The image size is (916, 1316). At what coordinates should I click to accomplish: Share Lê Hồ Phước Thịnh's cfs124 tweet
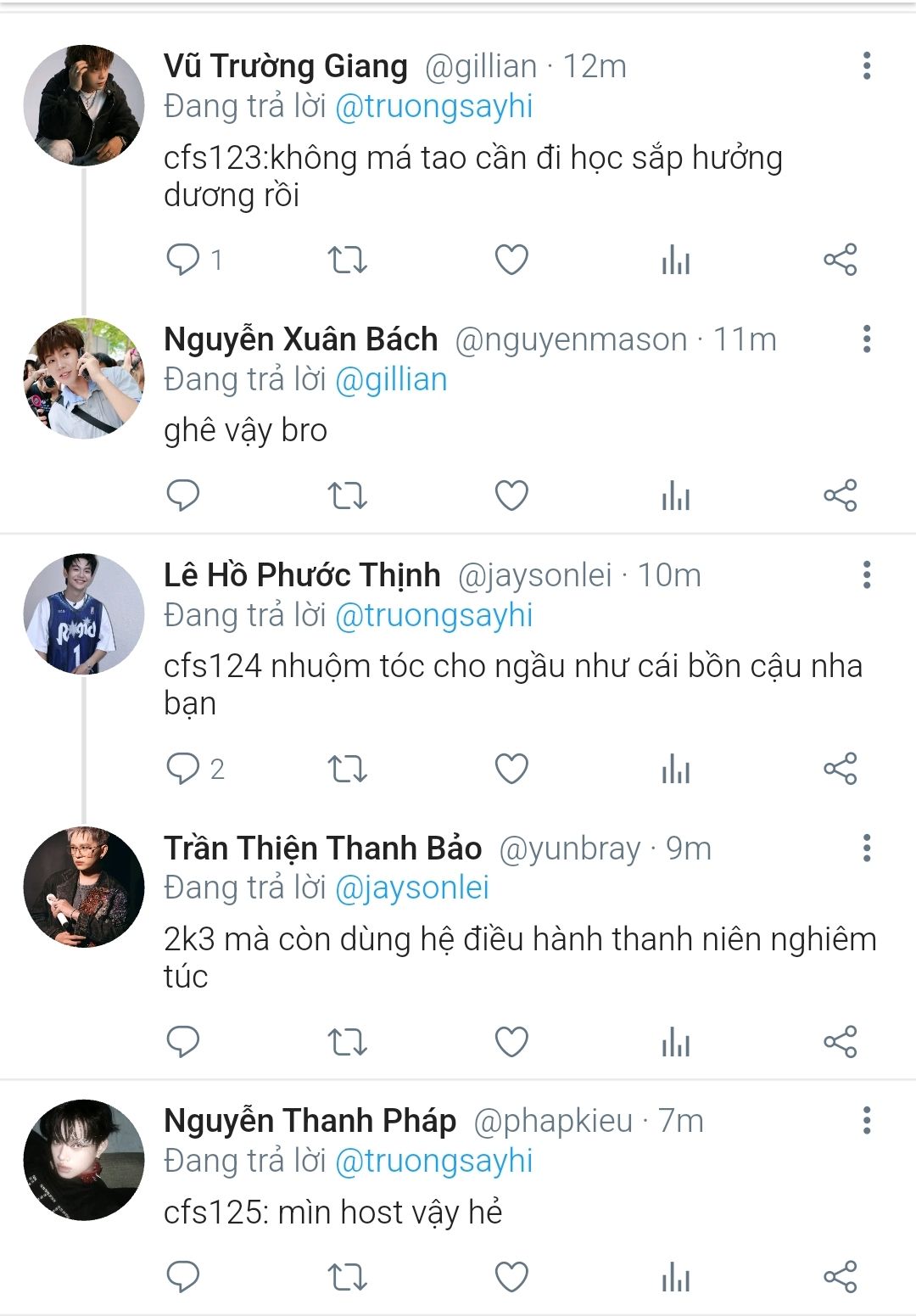(x=841, y=769)
